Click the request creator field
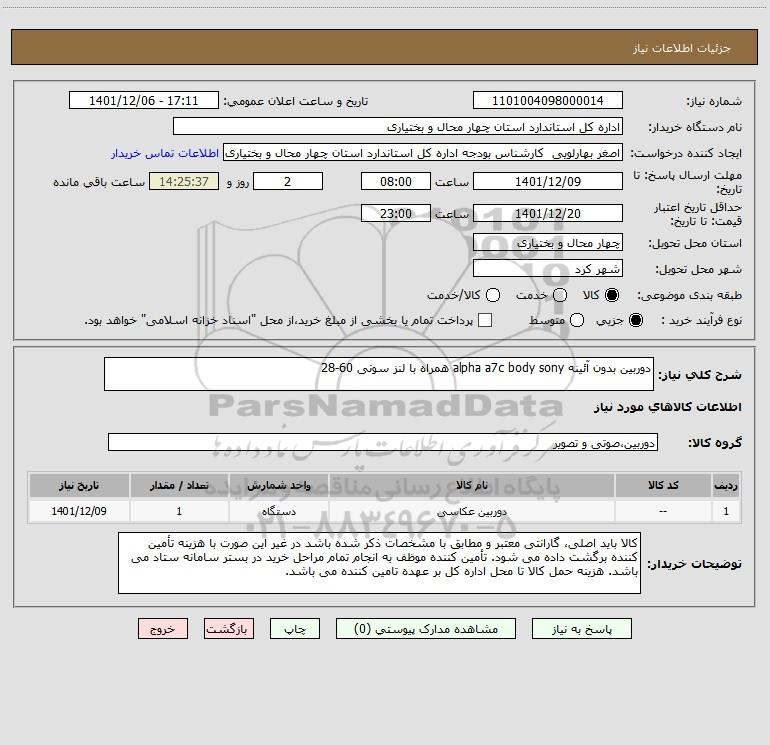Image resolution: width=770 pixels, height=745 pixels. pos(423,153)
